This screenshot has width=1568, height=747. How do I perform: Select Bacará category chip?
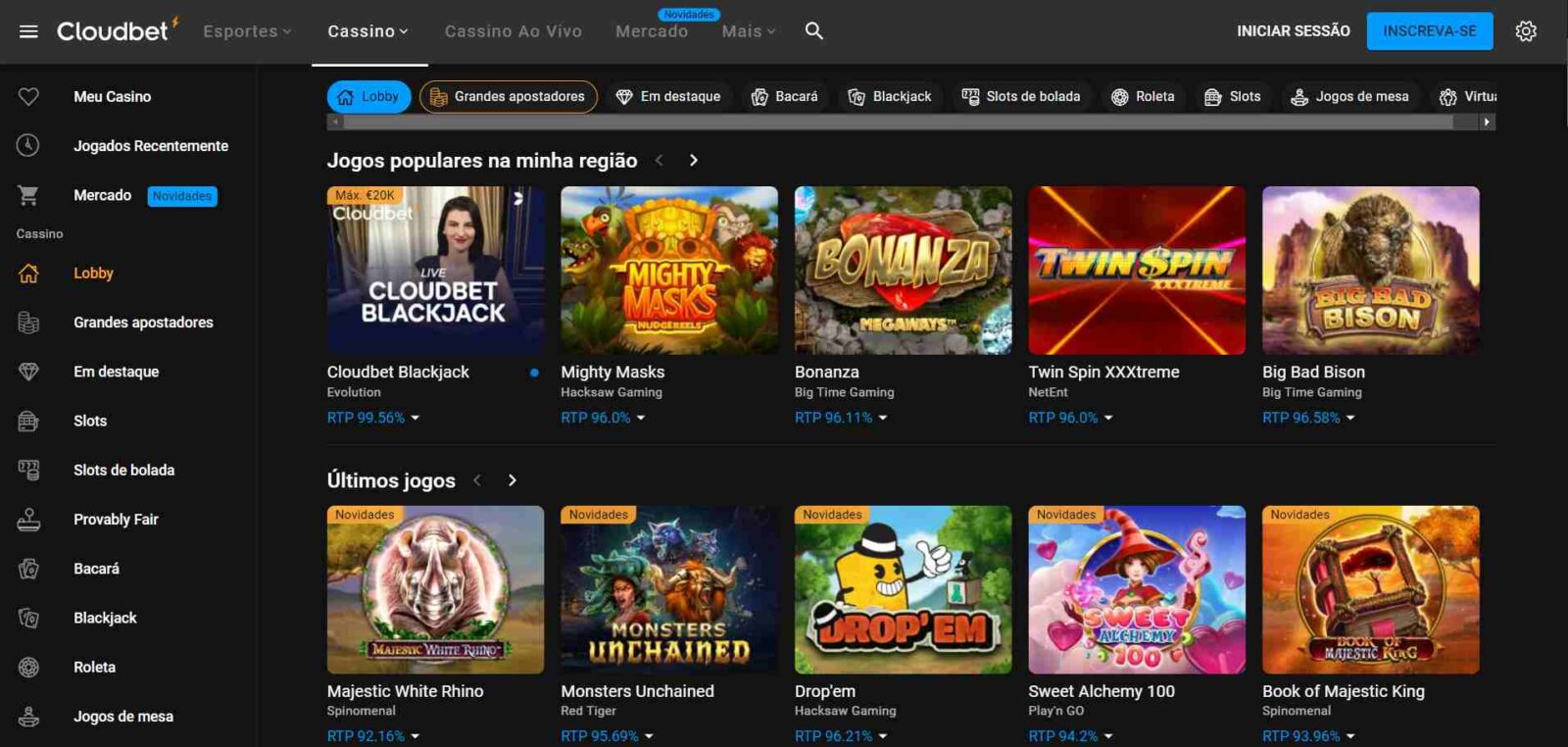785,96
